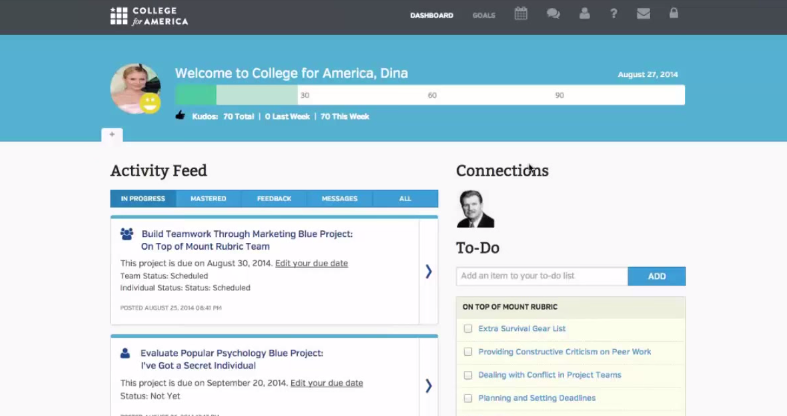This screenshot has width=787, height=416.
Task: Check Extra Survival Gear List item
Action: coord(468,329)
